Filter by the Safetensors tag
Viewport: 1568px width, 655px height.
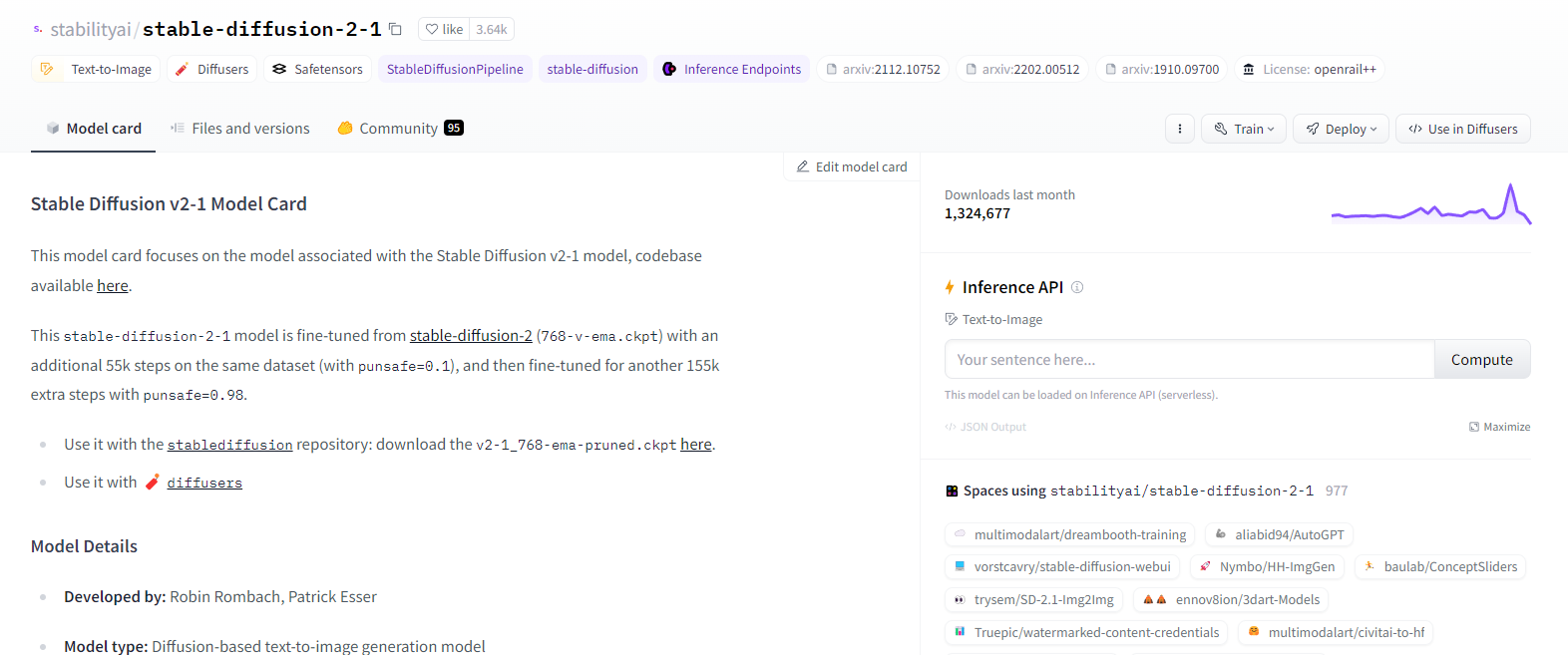click(317, 69)
